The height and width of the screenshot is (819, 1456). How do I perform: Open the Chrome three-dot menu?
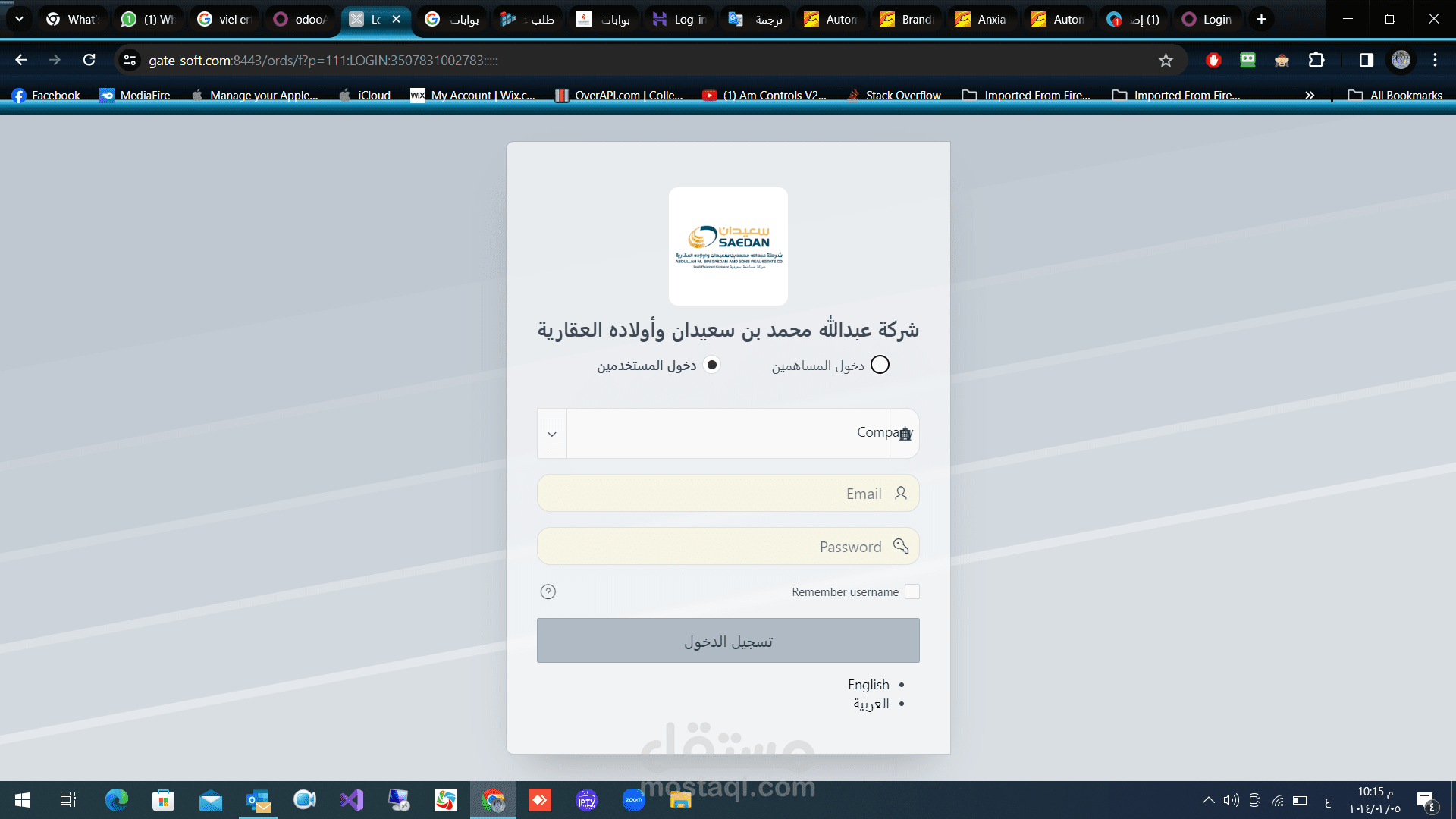pyautogui.click(x=1435, y=60)
